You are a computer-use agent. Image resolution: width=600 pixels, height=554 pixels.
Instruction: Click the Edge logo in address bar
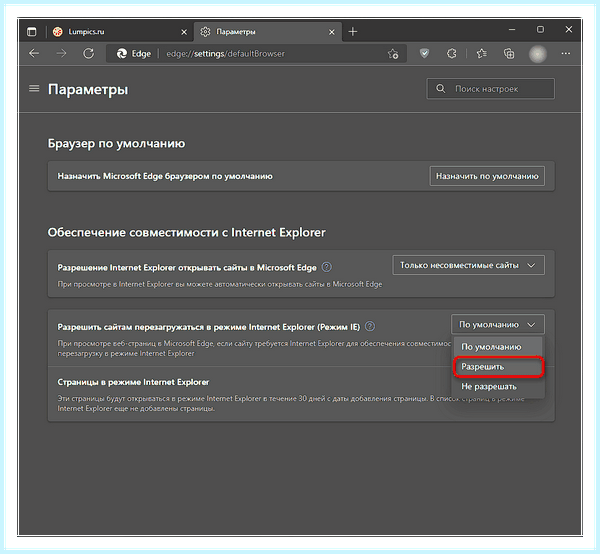(122, 54)
